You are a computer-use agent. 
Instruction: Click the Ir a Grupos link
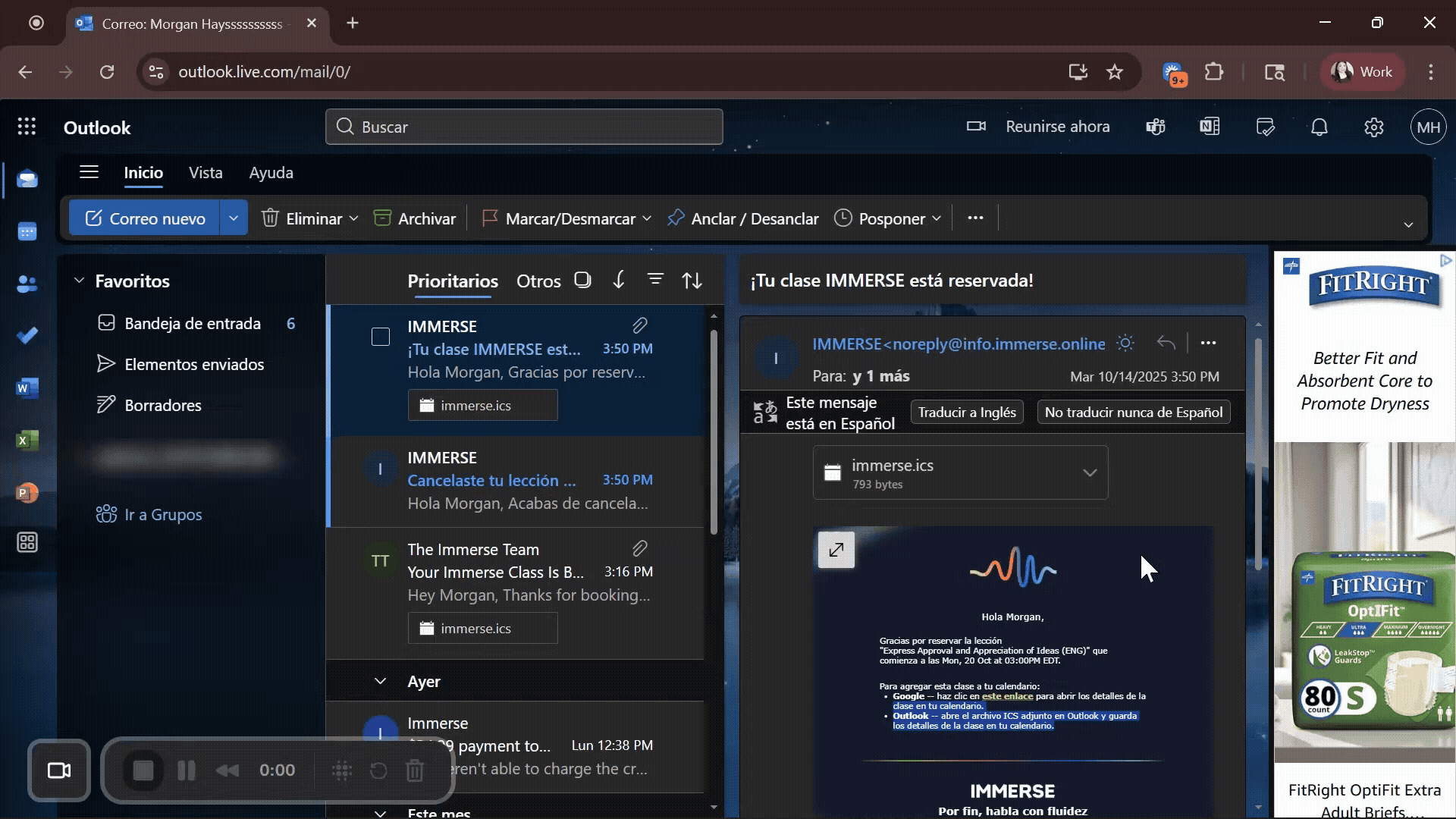[x=163, y=515]
